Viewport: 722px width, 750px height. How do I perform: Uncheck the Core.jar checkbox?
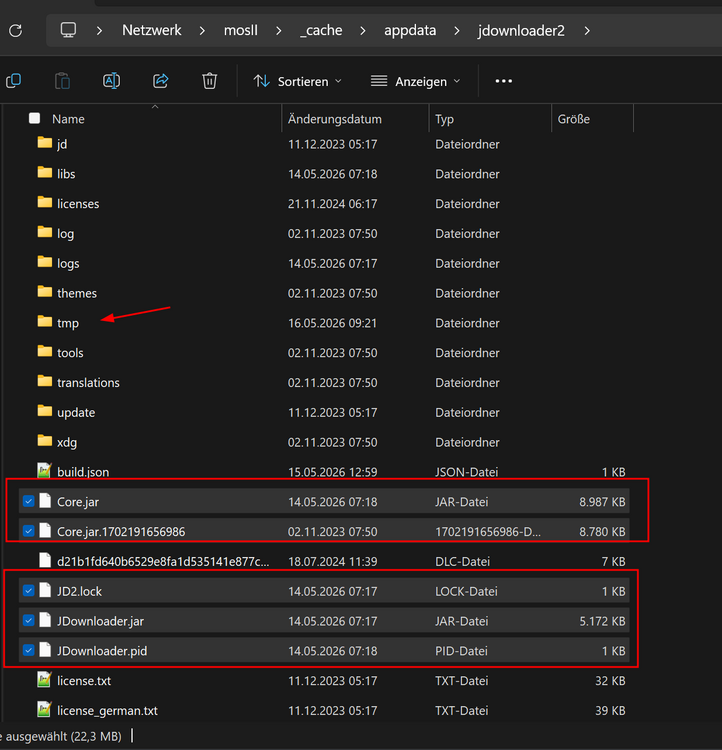(x=29, y=501)
